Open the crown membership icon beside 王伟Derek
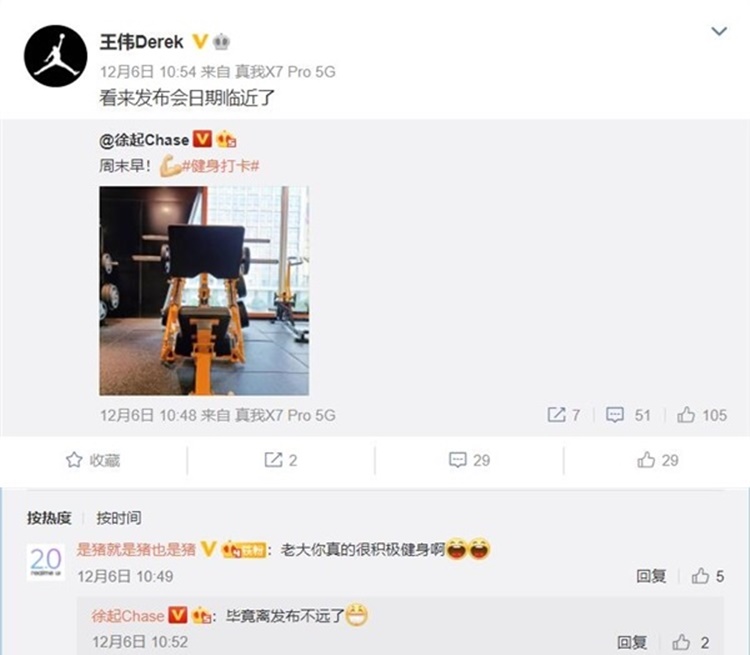This screenshot has width=750, height=655. coord(221,43)
